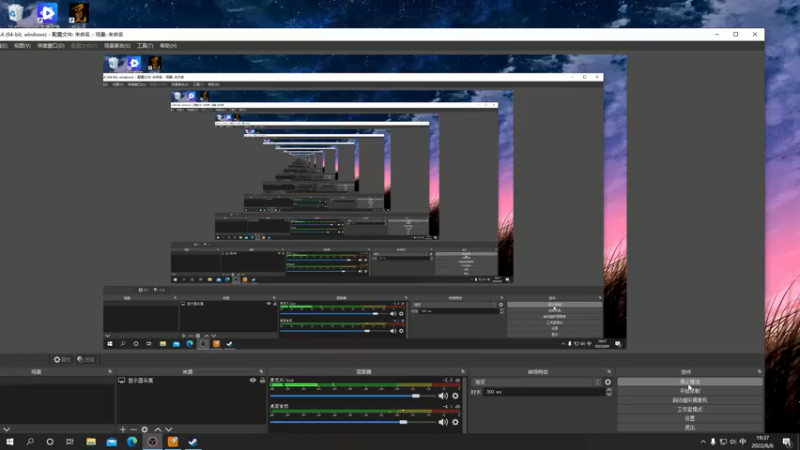
Task: Open transition properties gear icon
Action: click(608, 382)
